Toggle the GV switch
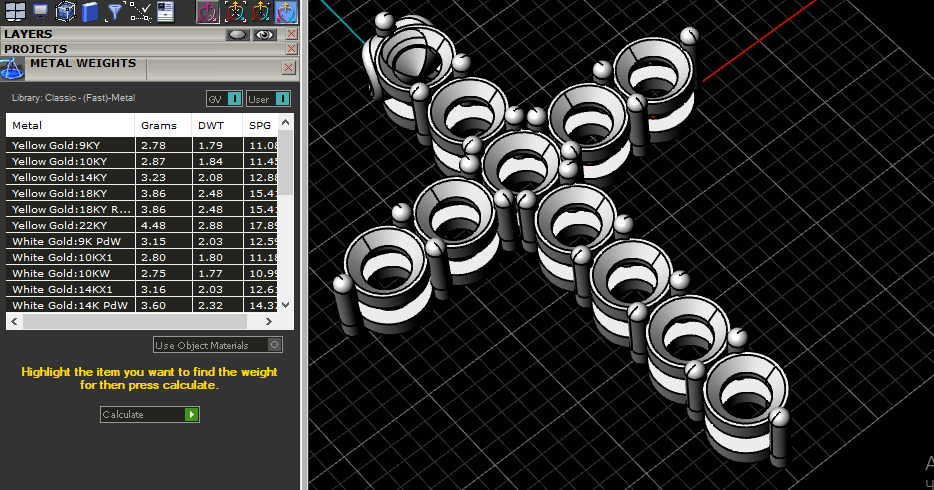This screenshot has height=490, width=934. (x=224, y=99)
